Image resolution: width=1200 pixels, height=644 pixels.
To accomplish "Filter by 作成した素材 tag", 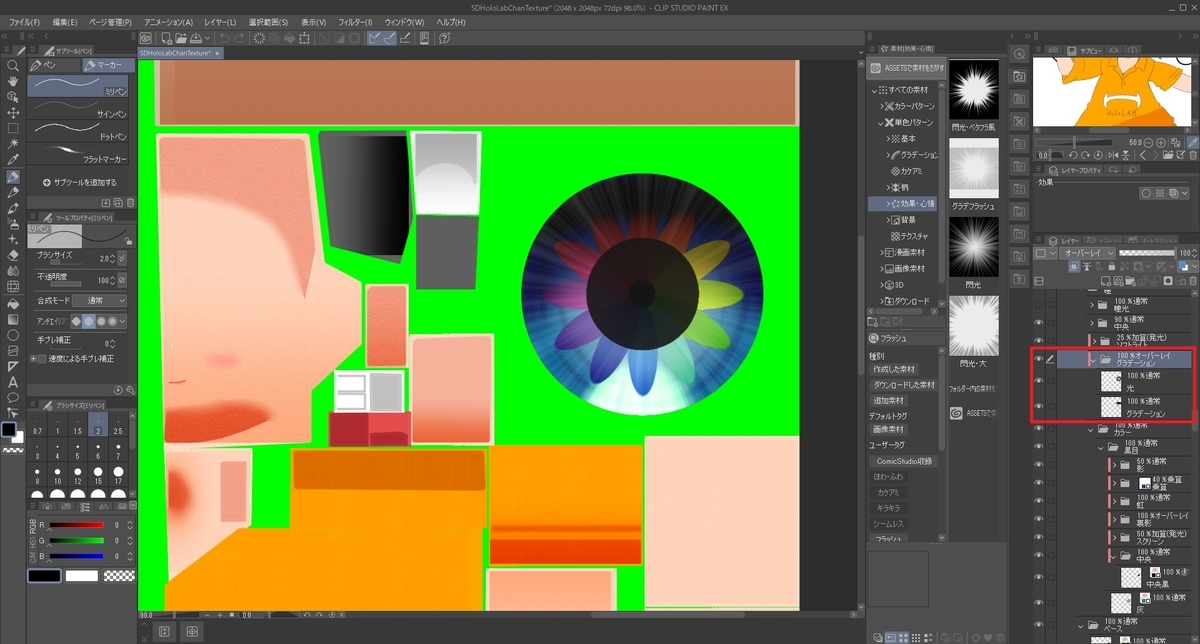I will (x=892, y=369).
